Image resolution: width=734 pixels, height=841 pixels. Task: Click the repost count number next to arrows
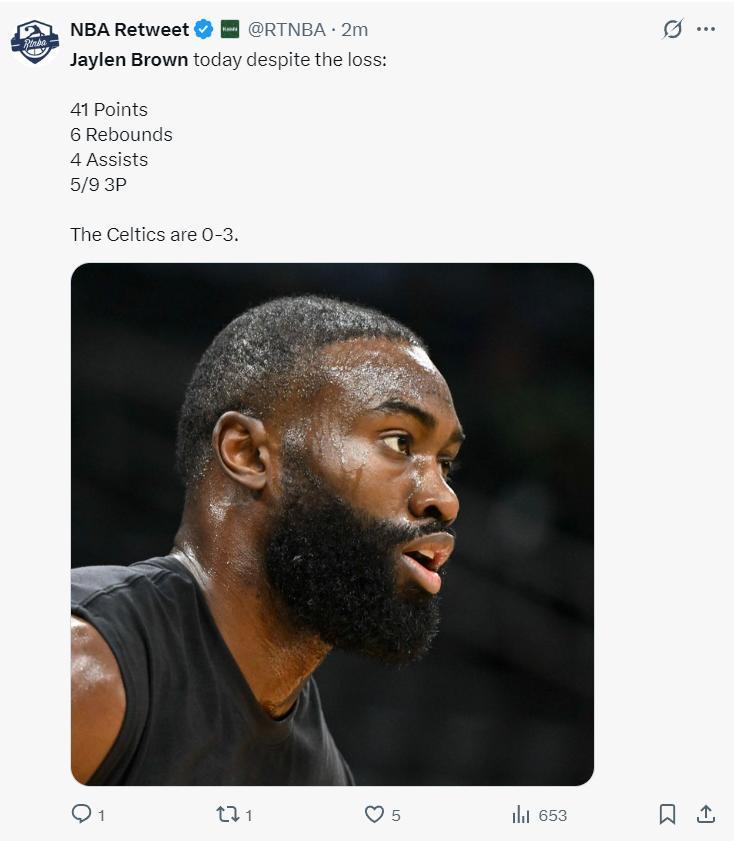tap(248, 815)
